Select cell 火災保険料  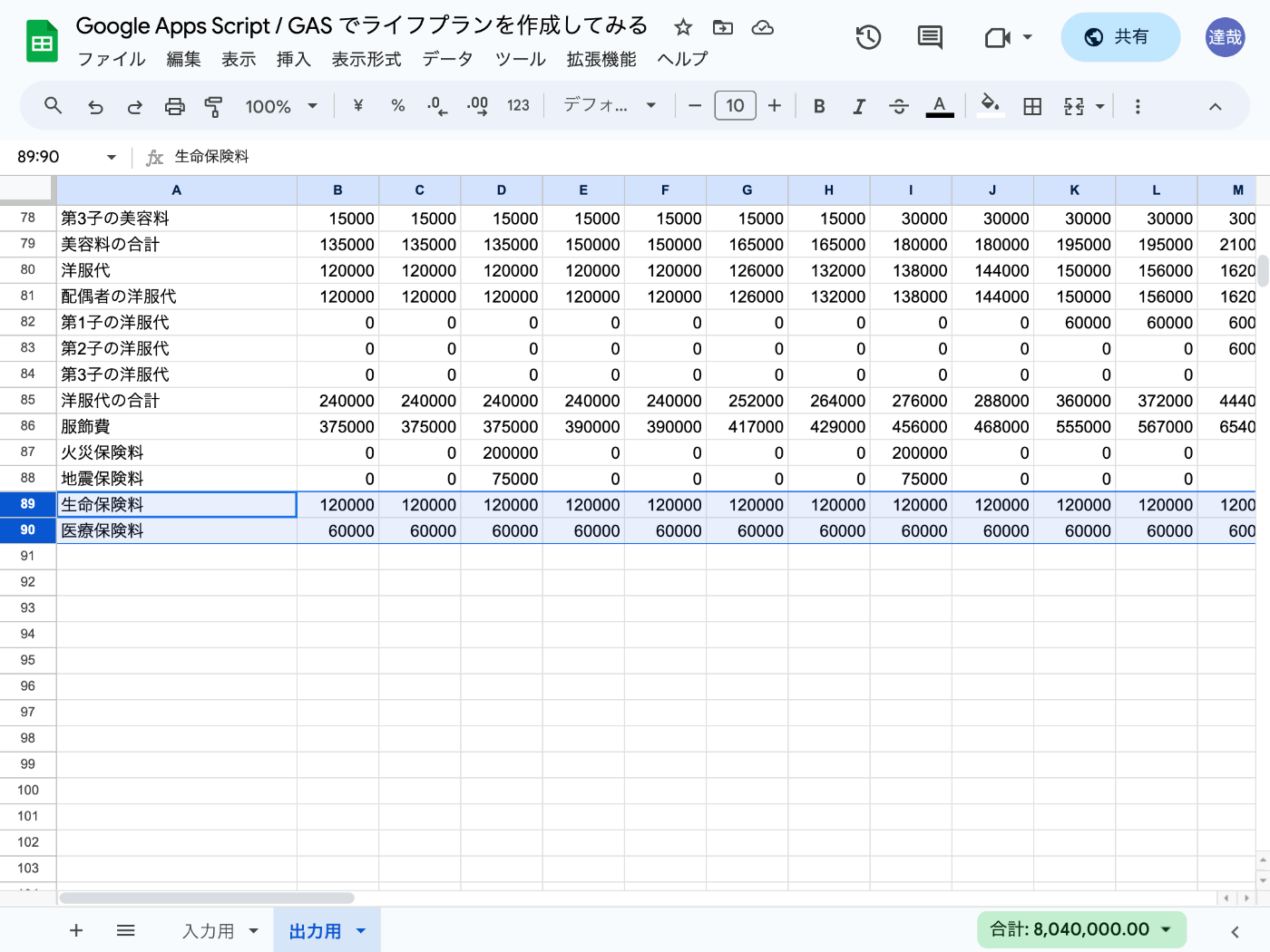click(177, 452)
